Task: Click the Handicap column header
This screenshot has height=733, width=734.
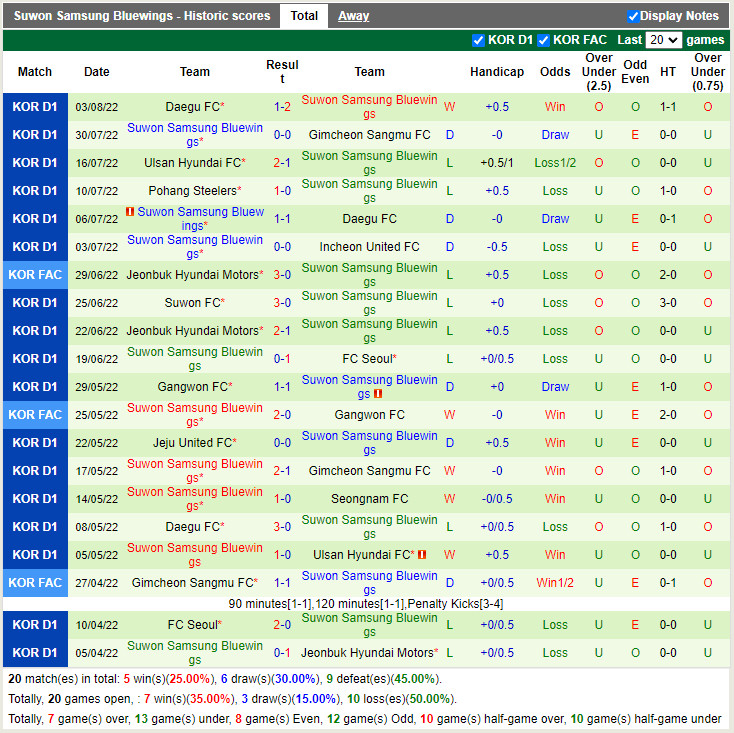Action: 497,72
